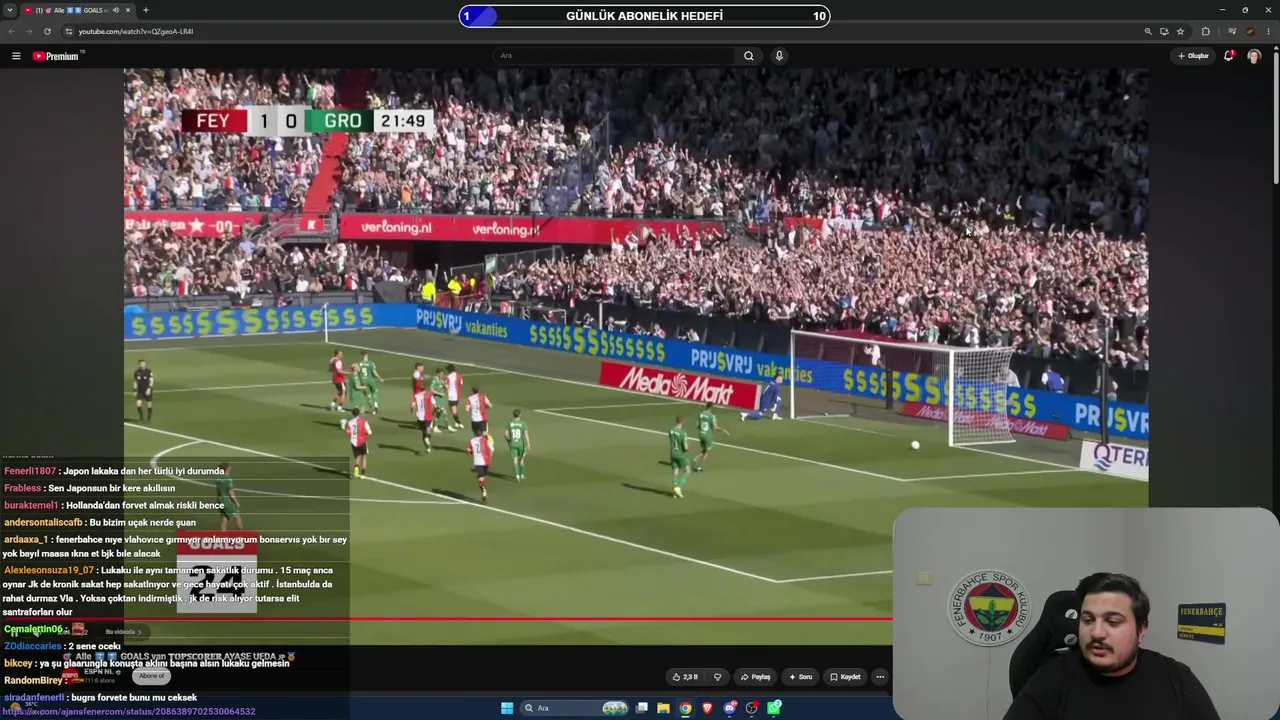Open WhatsApp from the taskbar
This screenshot has height=720, width=1280.
[774, 708]
